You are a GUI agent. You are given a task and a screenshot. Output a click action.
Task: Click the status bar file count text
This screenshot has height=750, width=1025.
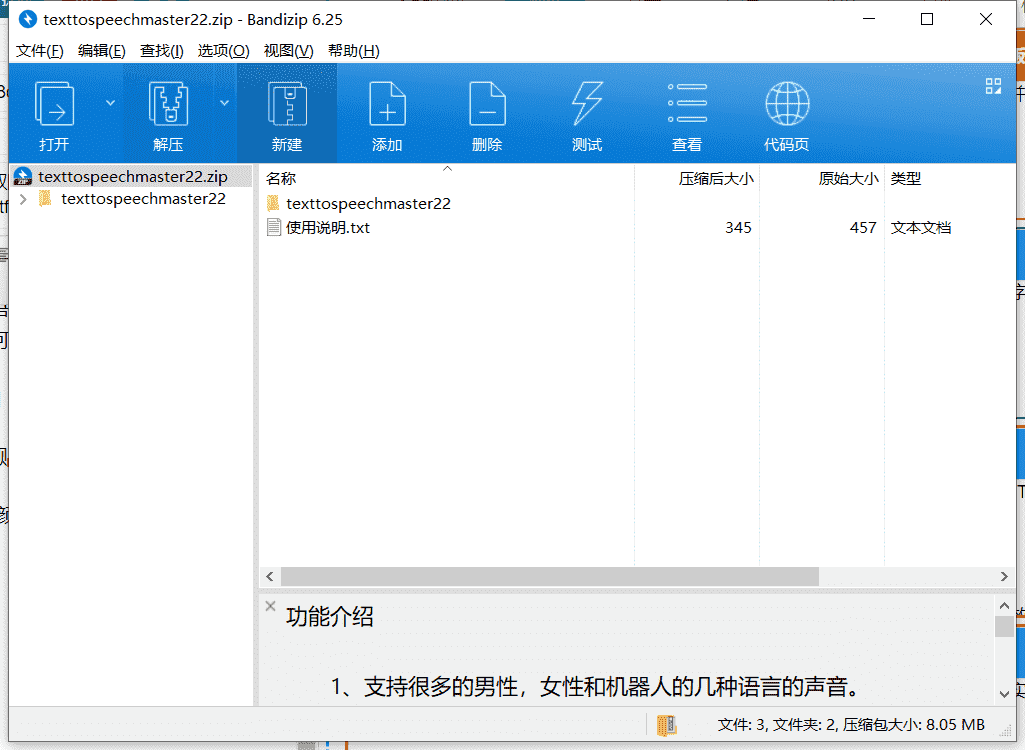click(851, 724)
